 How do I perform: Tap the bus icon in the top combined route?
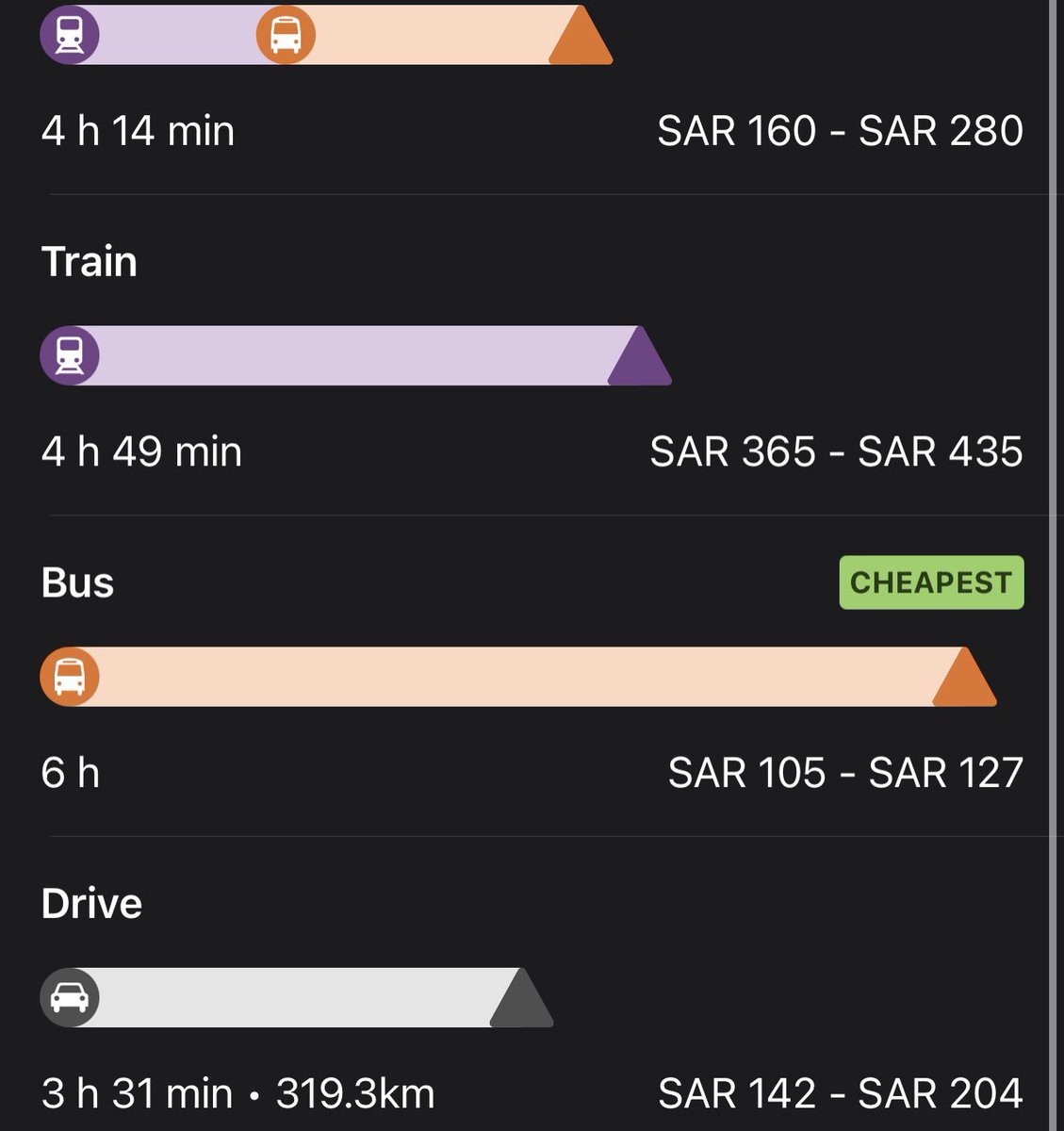pos(286,35)
